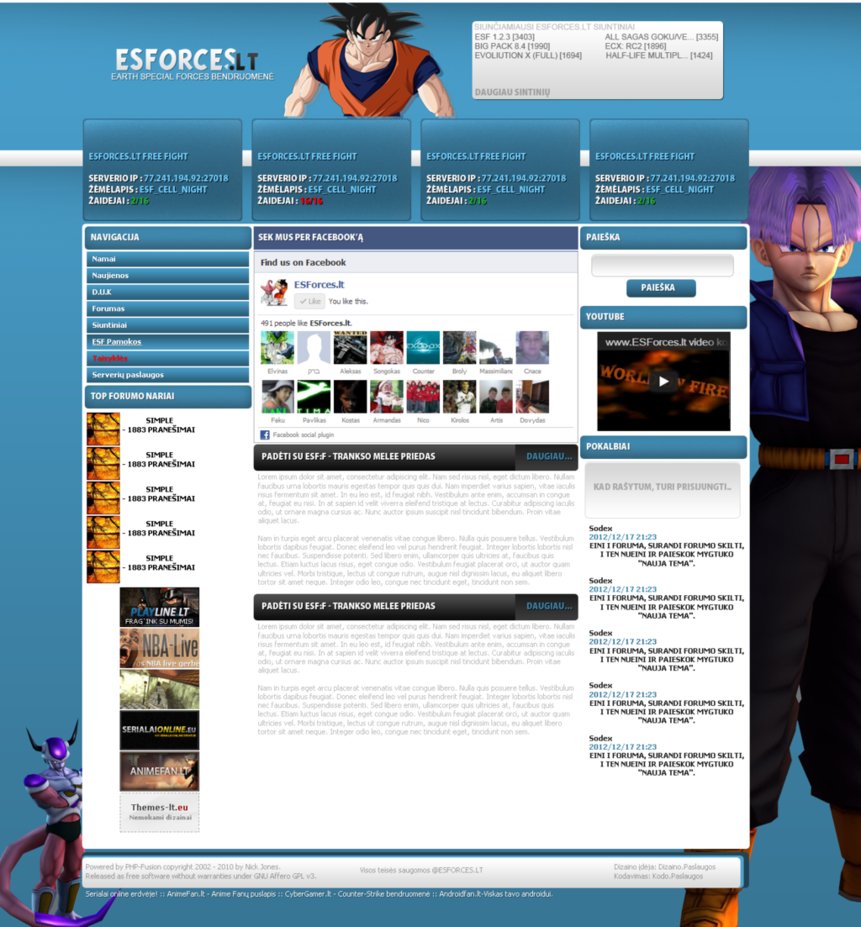Screen dimensions: 861x927
Task: Open D.U.K in the navigation
Action: coord(168,292)
